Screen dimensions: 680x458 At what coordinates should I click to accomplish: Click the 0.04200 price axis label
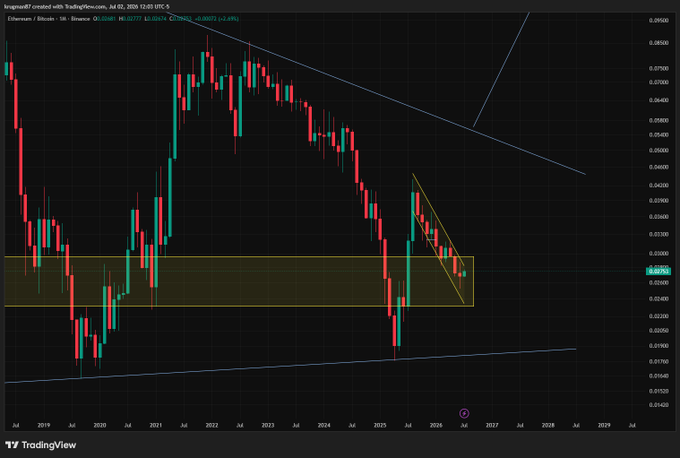(x=658, y=185)
